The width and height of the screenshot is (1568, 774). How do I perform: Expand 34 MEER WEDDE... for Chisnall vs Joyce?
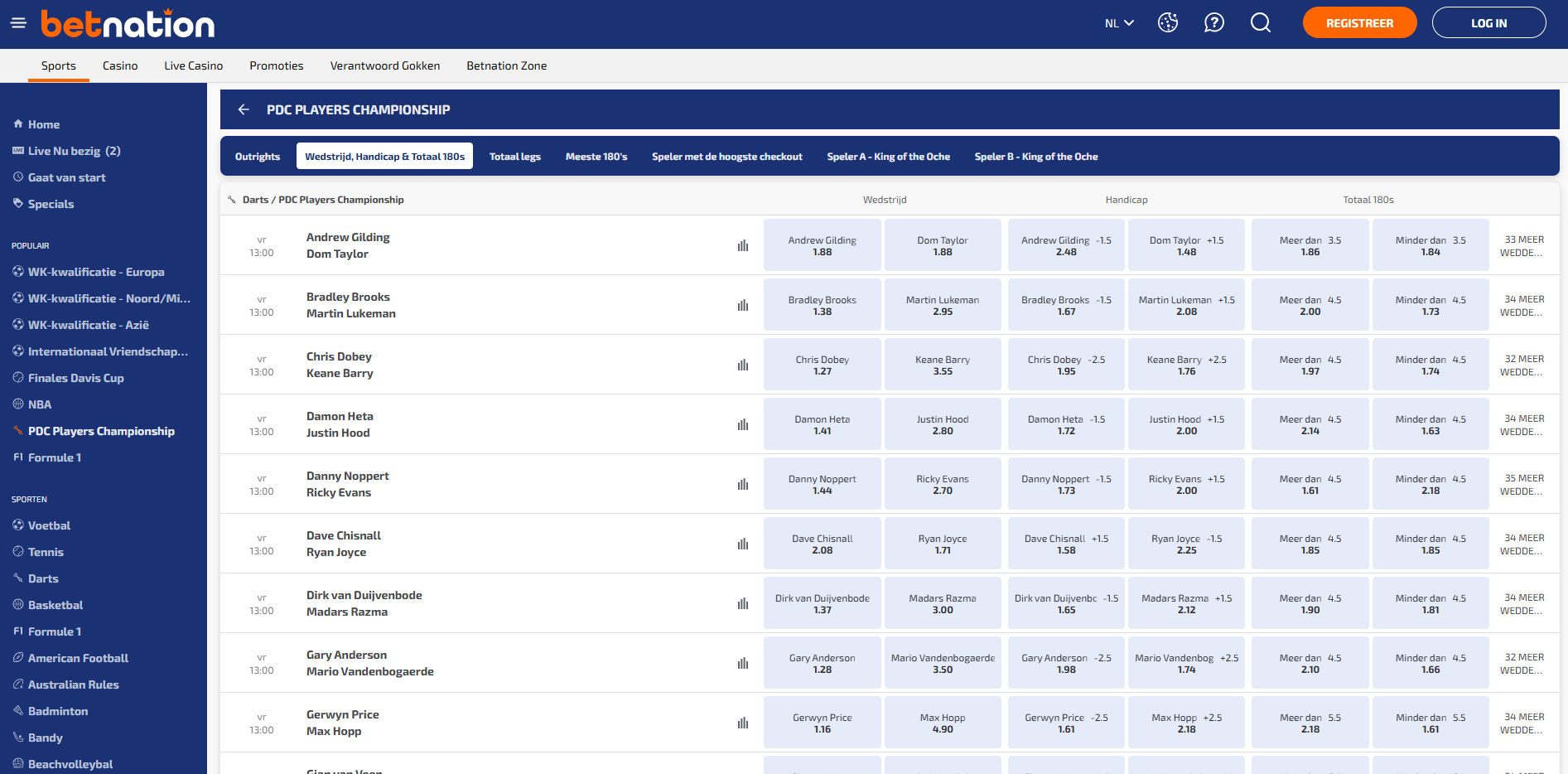(1524, 544)
